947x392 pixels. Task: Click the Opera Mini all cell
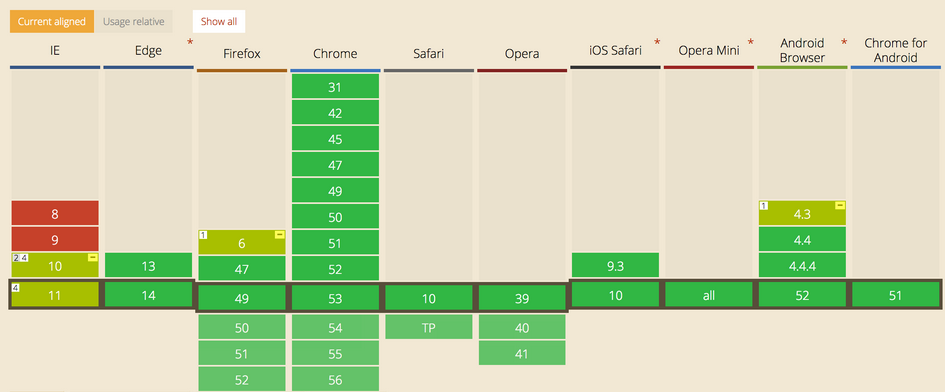pos(709,295)
